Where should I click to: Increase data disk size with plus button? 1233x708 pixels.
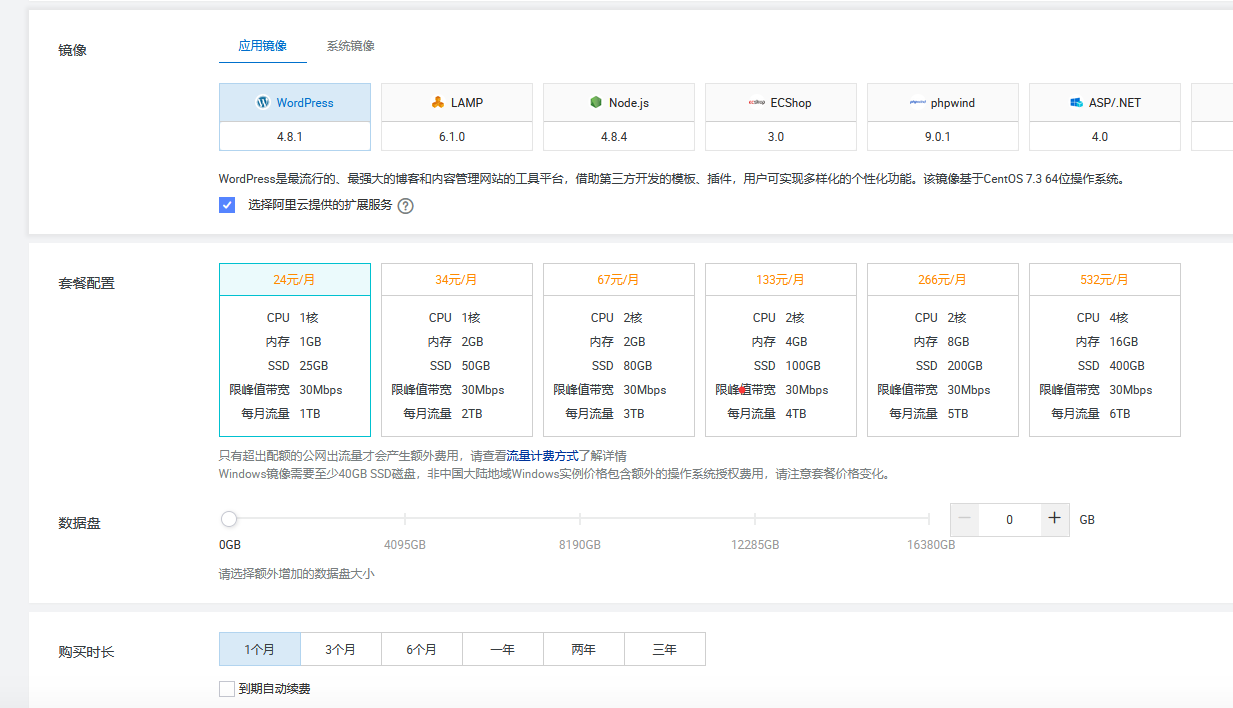(x=1054, y=519)
